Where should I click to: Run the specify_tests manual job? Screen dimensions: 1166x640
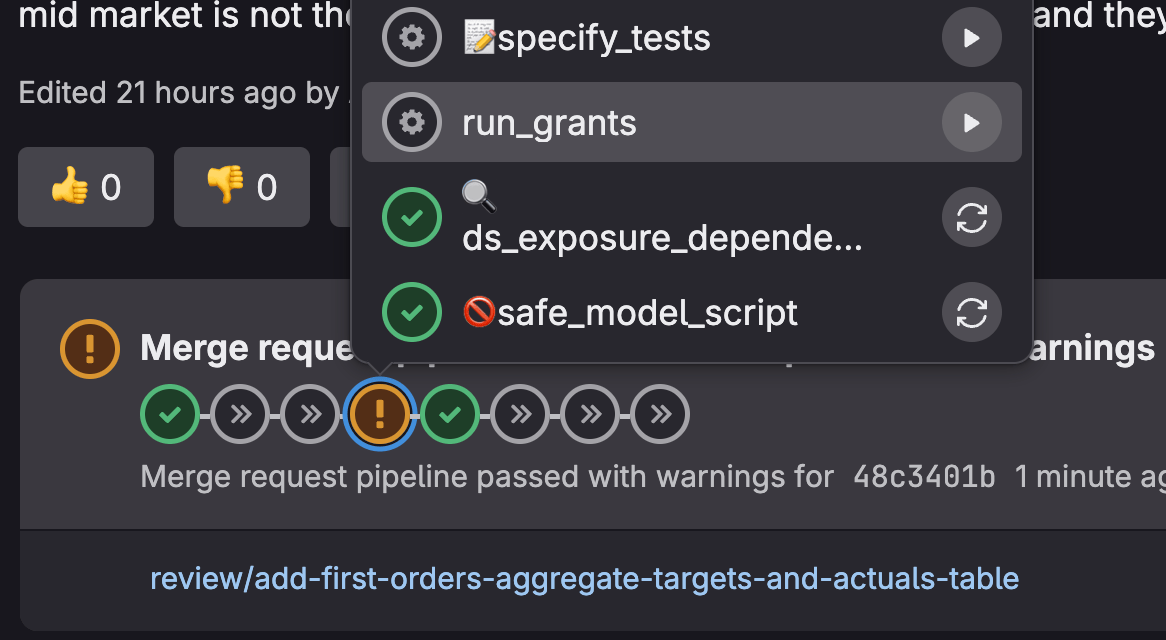tap(971, 38)
